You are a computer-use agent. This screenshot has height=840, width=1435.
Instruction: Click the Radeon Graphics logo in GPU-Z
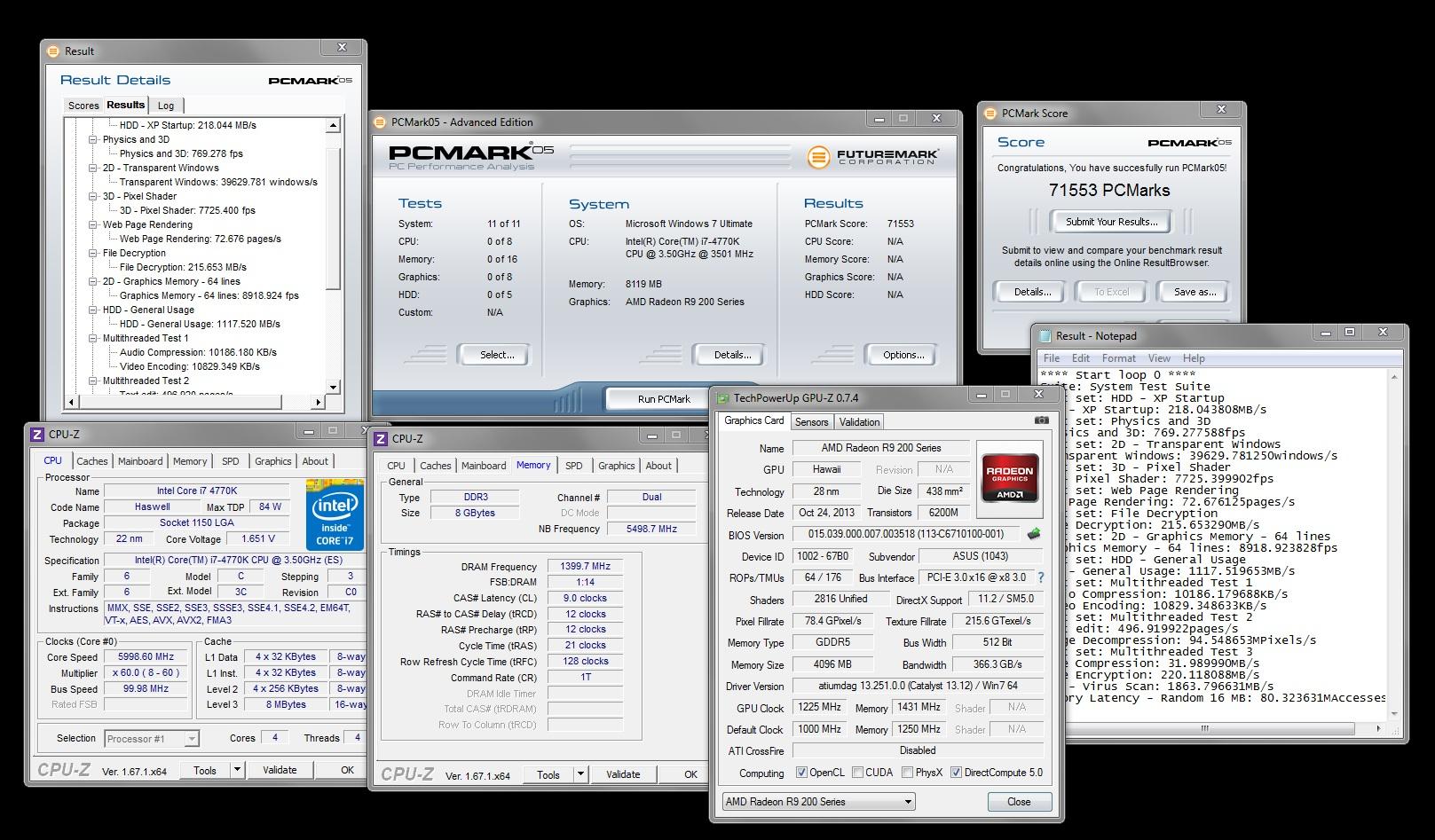click(x=1009, y=480)
